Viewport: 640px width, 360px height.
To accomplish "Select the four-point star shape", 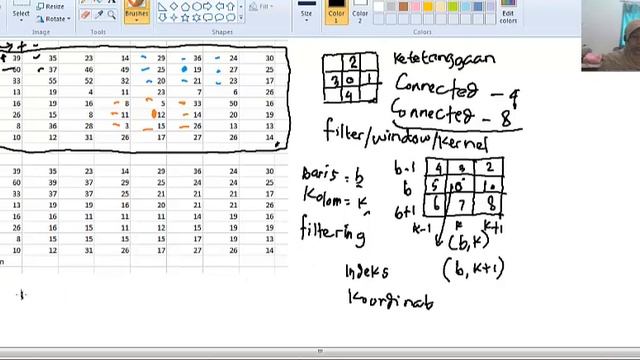I will coord(174,18).
